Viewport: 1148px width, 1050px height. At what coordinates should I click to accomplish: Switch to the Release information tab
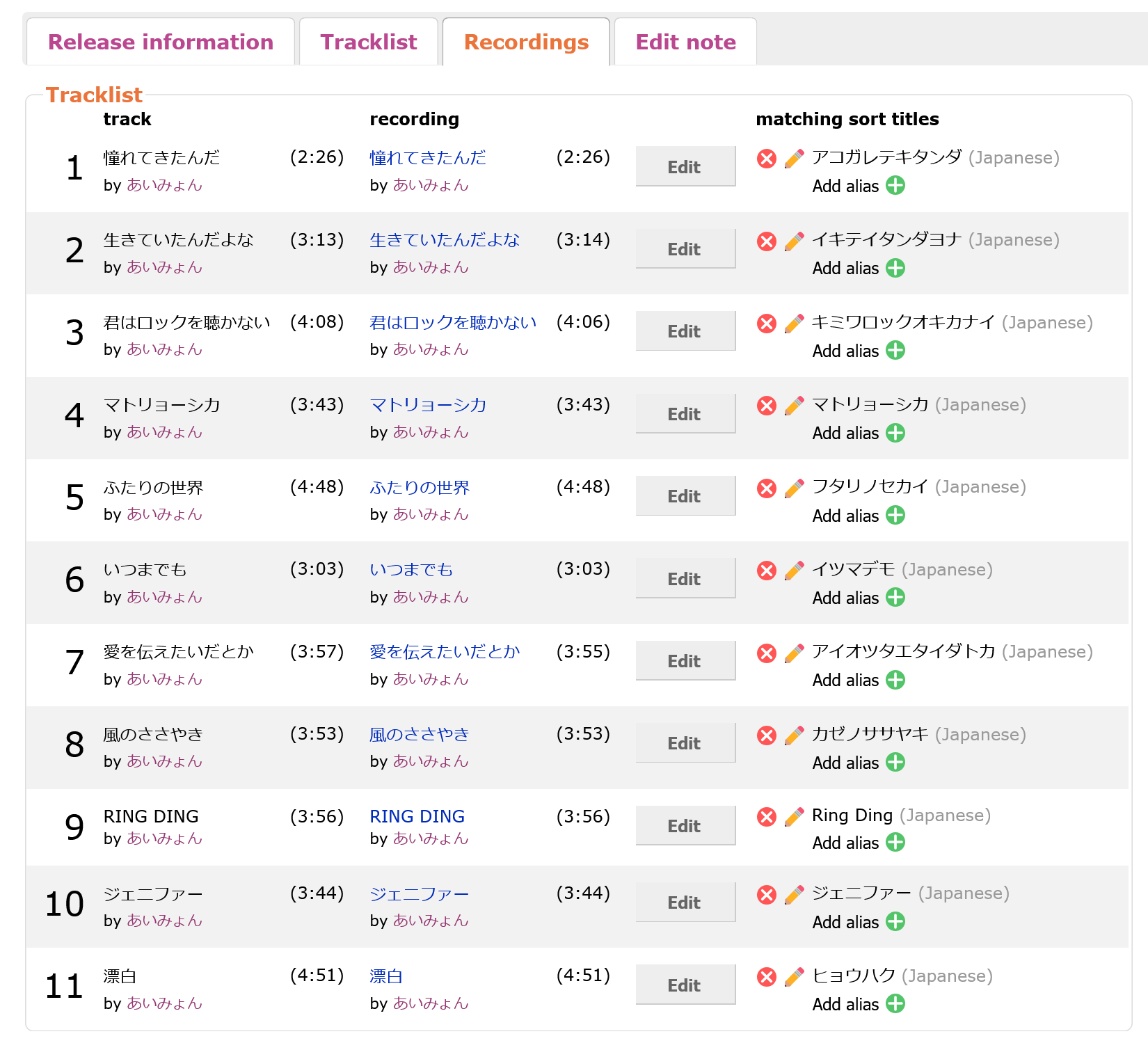(161, 42)
